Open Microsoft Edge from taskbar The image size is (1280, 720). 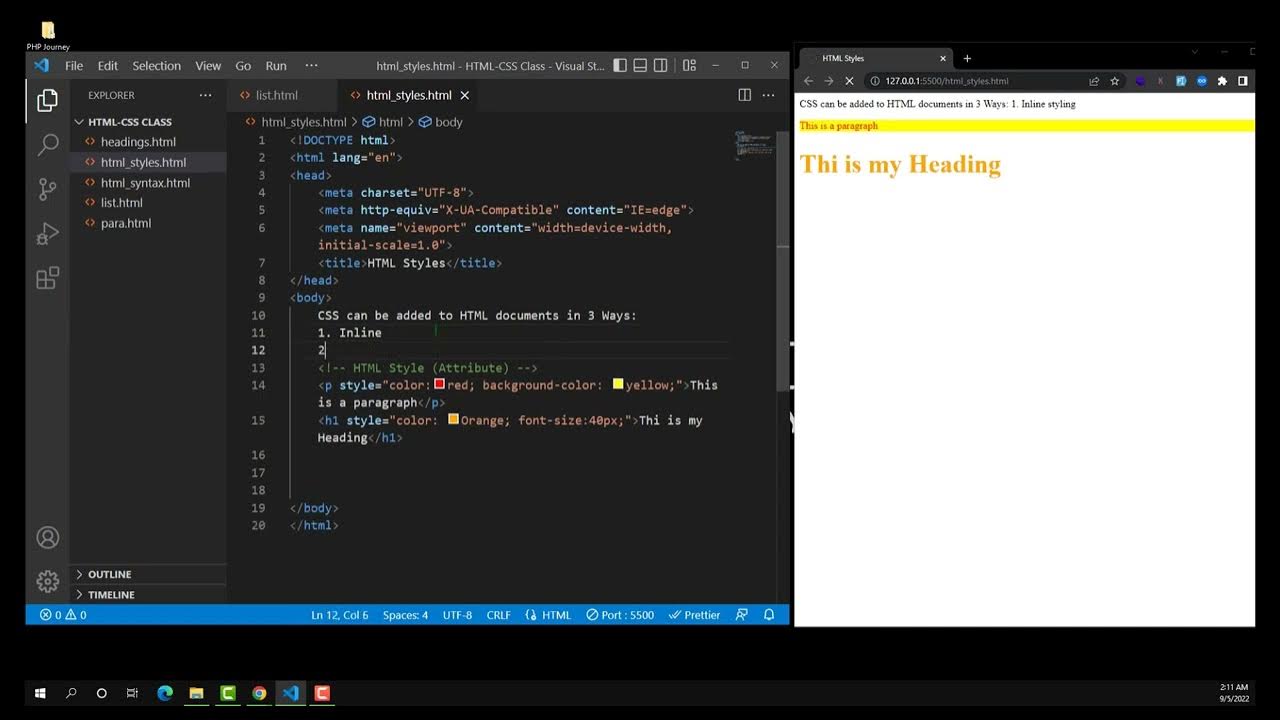point(165,693)
